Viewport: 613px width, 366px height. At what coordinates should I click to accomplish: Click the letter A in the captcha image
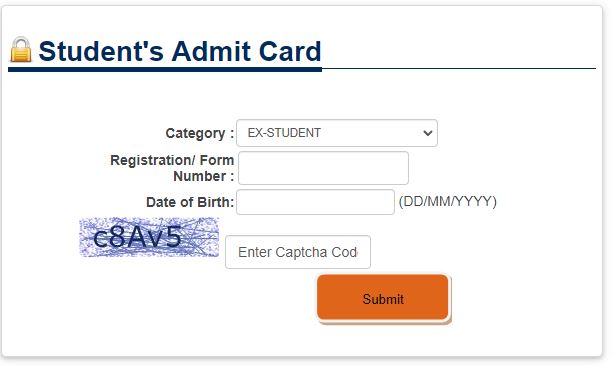(x=138, y=237)
